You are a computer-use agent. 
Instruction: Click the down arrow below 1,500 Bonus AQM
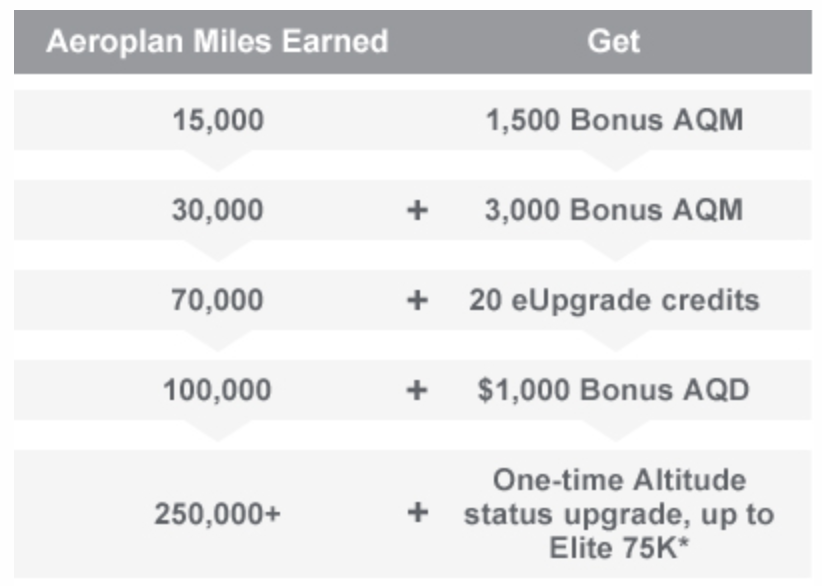(x=615, y=160)
